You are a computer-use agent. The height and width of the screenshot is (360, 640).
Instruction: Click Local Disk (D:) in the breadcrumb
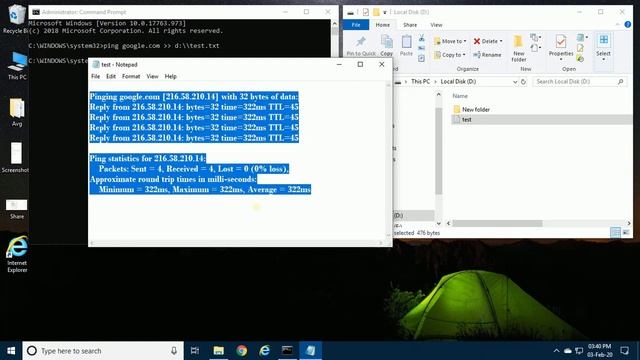click(458, 82)
